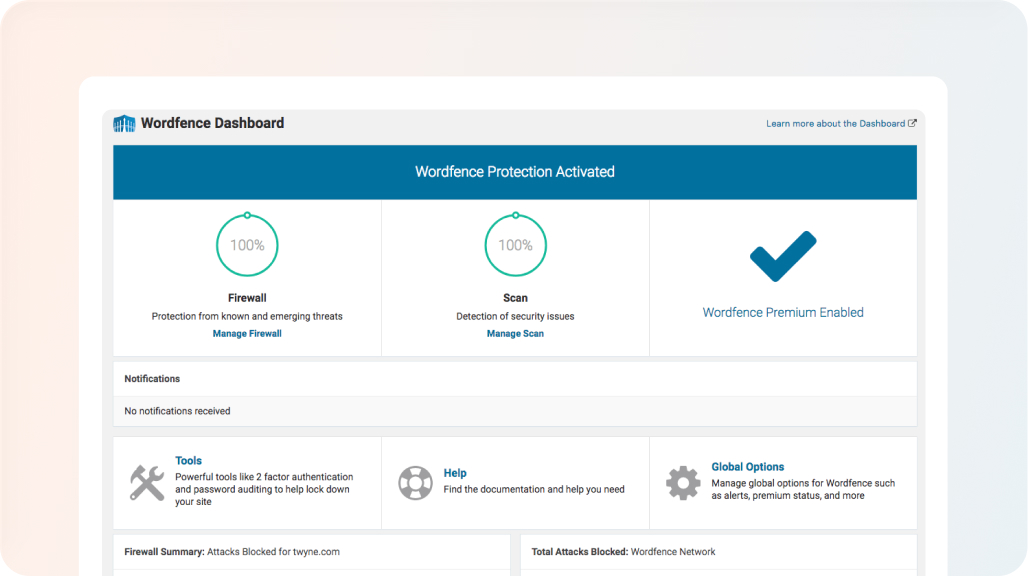Open Learn more about the Dashboard

pyautogui.click(x=835, y=124)
